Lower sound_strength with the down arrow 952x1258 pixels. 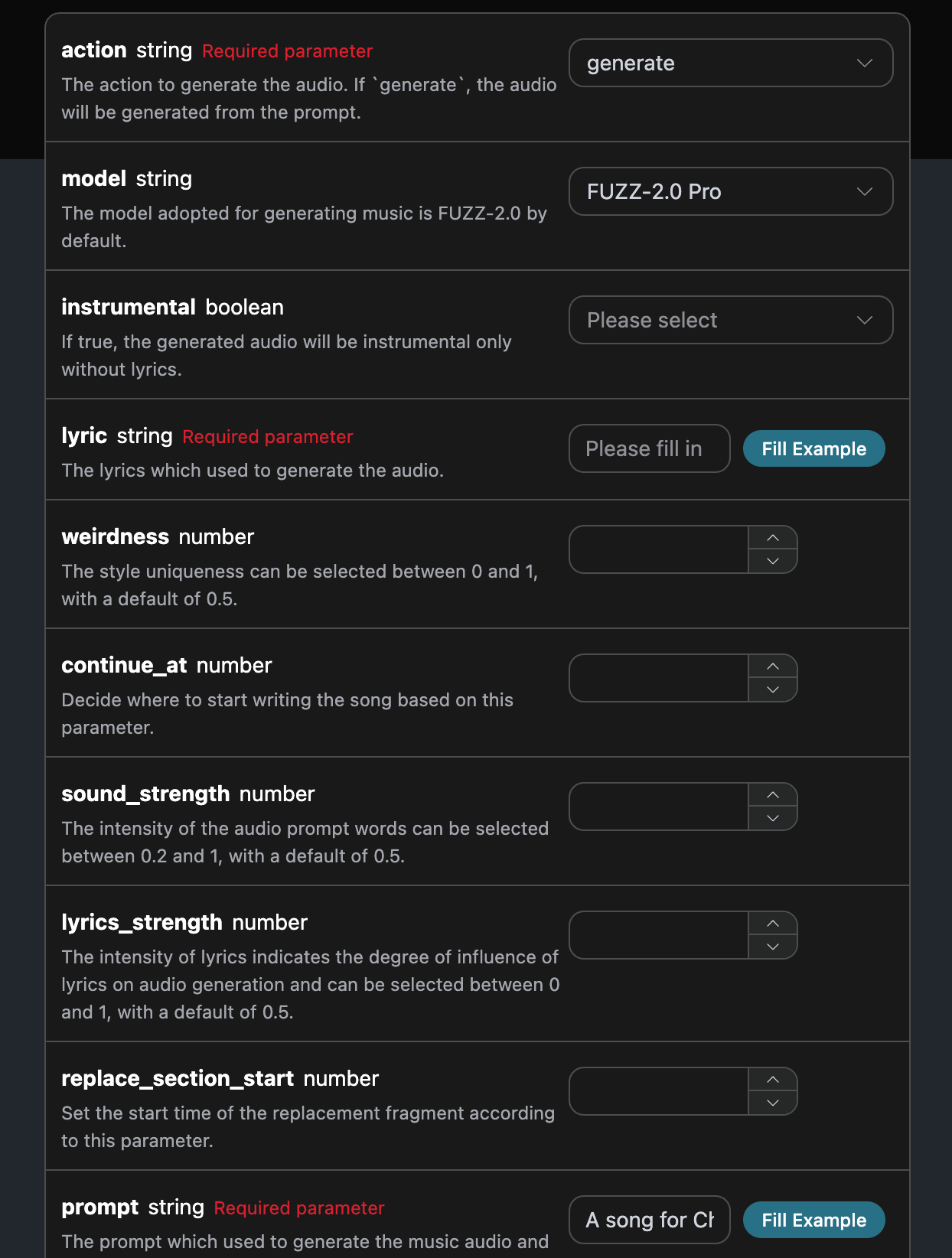(x=773, y=818)
